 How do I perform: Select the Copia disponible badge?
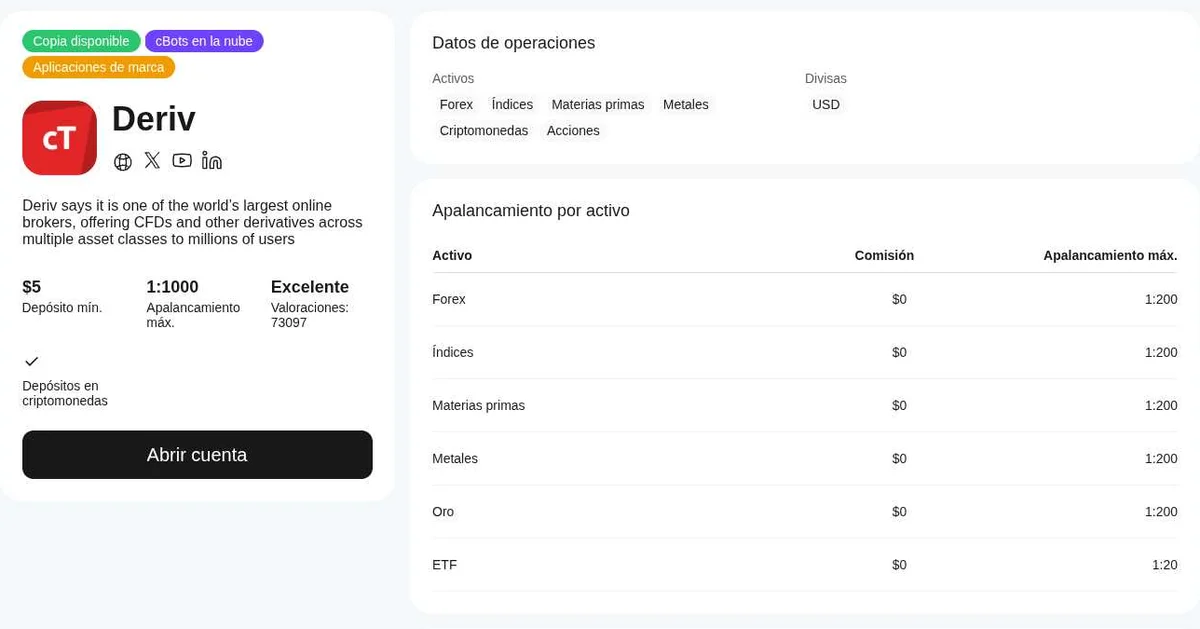click(x=81, y=41)
